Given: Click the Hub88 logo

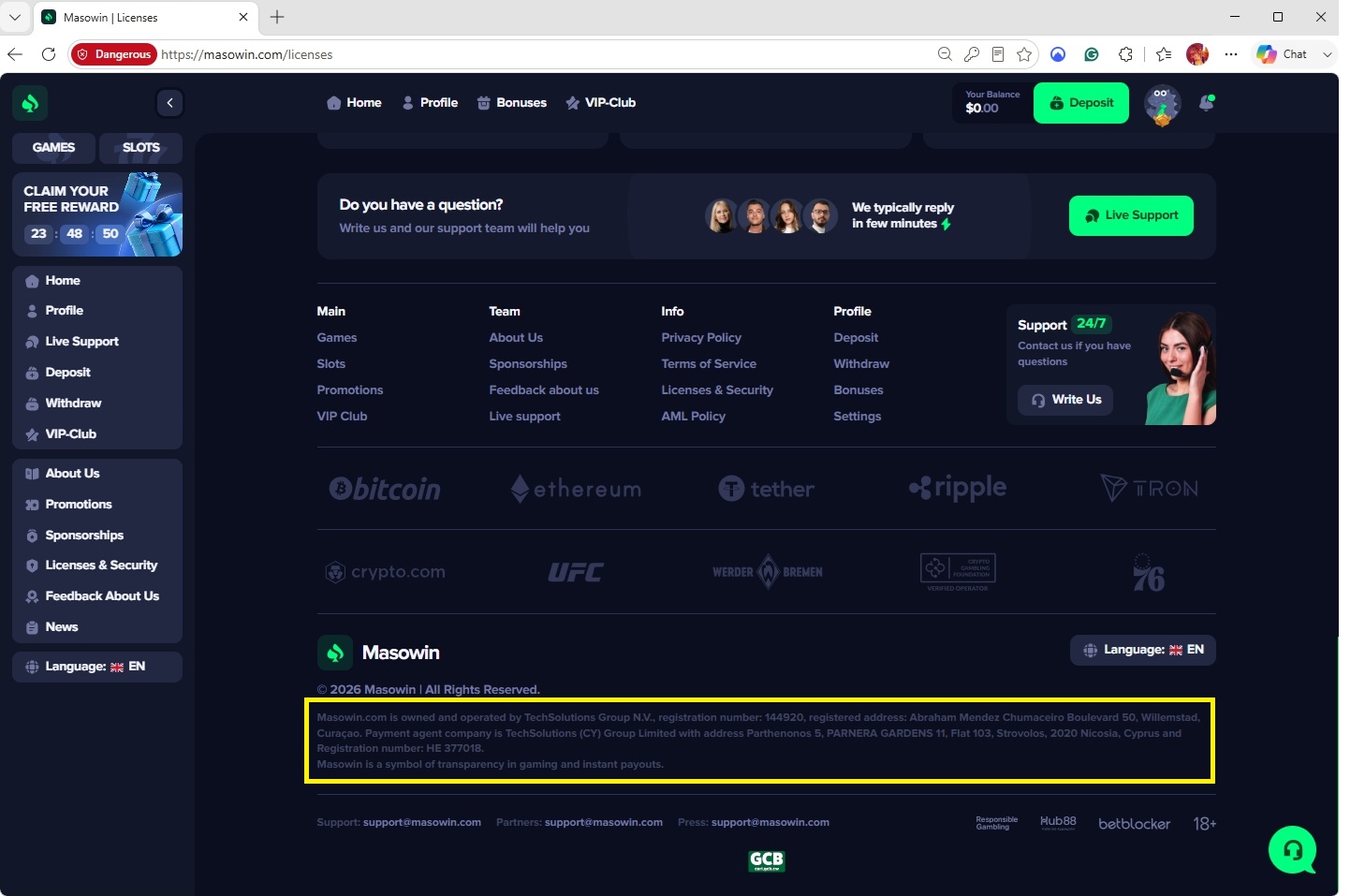Looking at the screenshot, I should (x=1058, y=823).
